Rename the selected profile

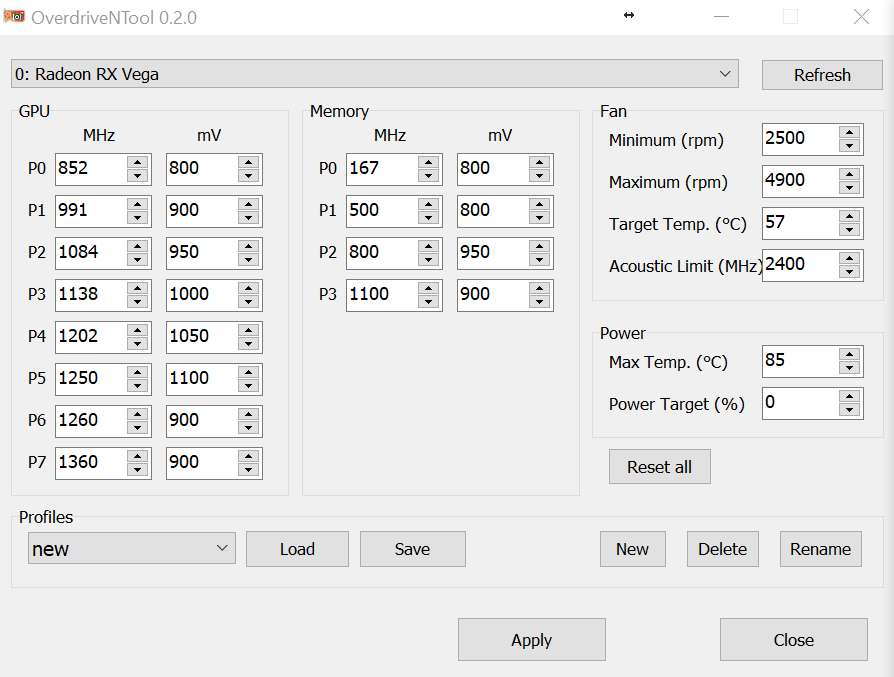tap(820, 549)
